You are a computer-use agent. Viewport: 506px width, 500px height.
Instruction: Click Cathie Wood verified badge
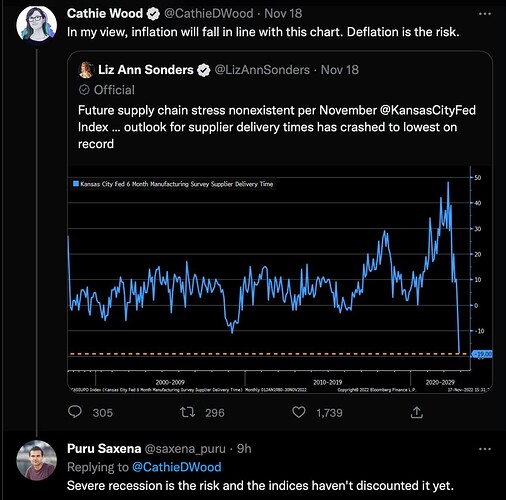click(x=153, y=14)
